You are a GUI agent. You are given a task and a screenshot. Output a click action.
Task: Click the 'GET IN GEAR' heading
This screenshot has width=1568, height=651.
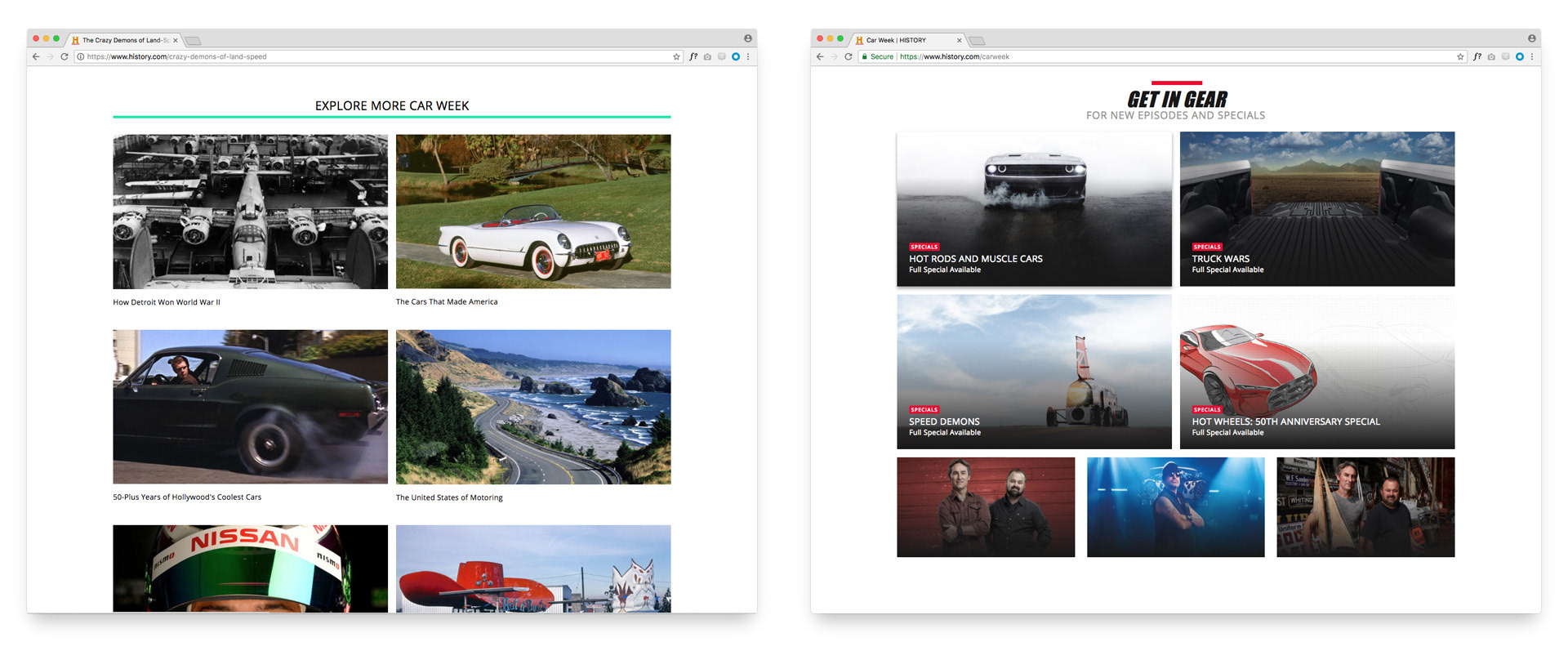click(1177, 99)
